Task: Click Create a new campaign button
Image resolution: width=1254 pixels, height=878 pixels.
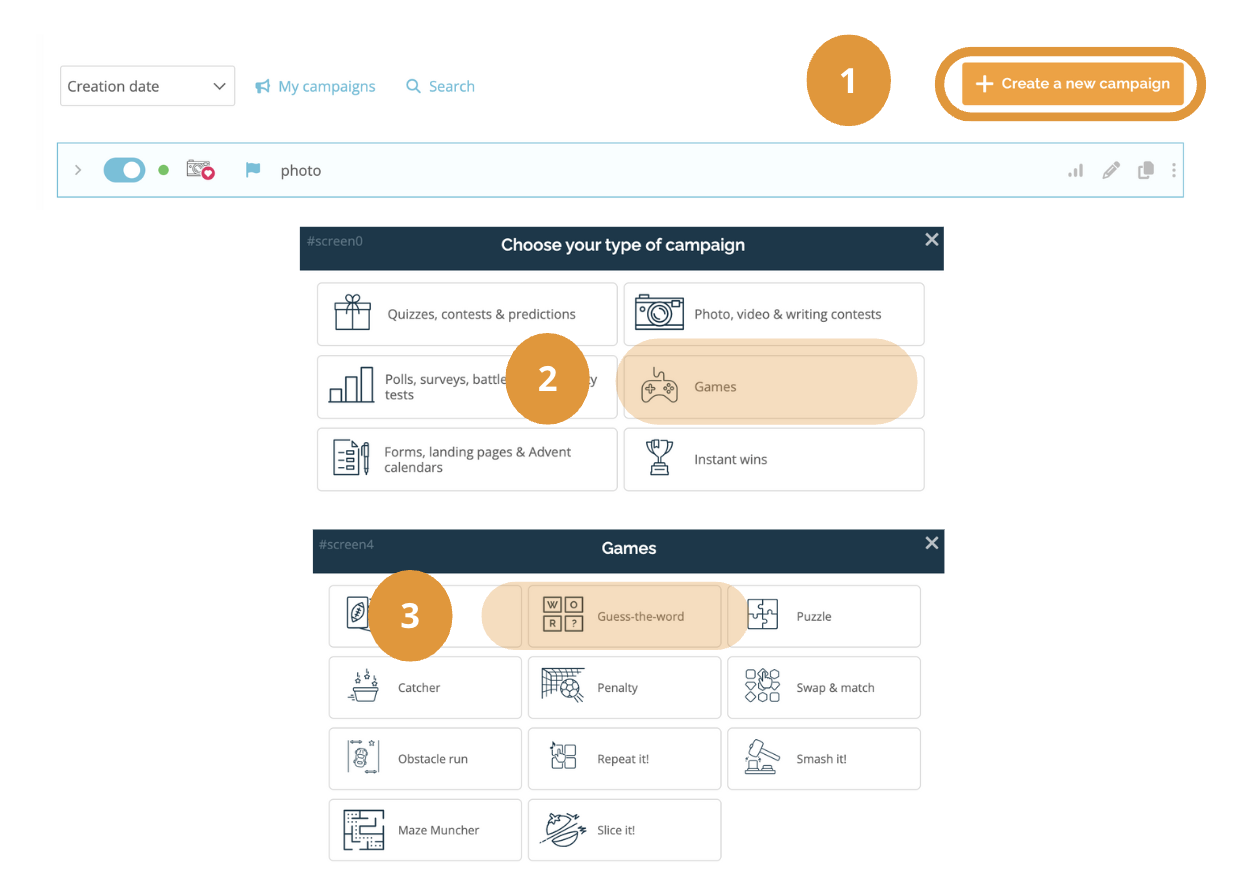Action: click(1072, 84)
